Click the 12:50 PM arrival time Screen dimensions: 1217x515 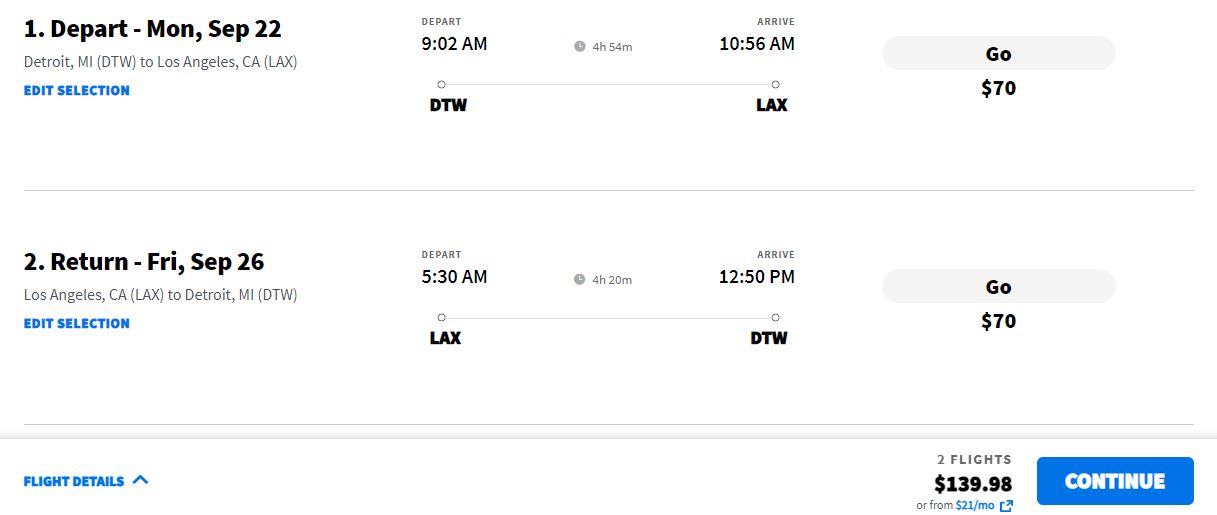pos(757,276)
